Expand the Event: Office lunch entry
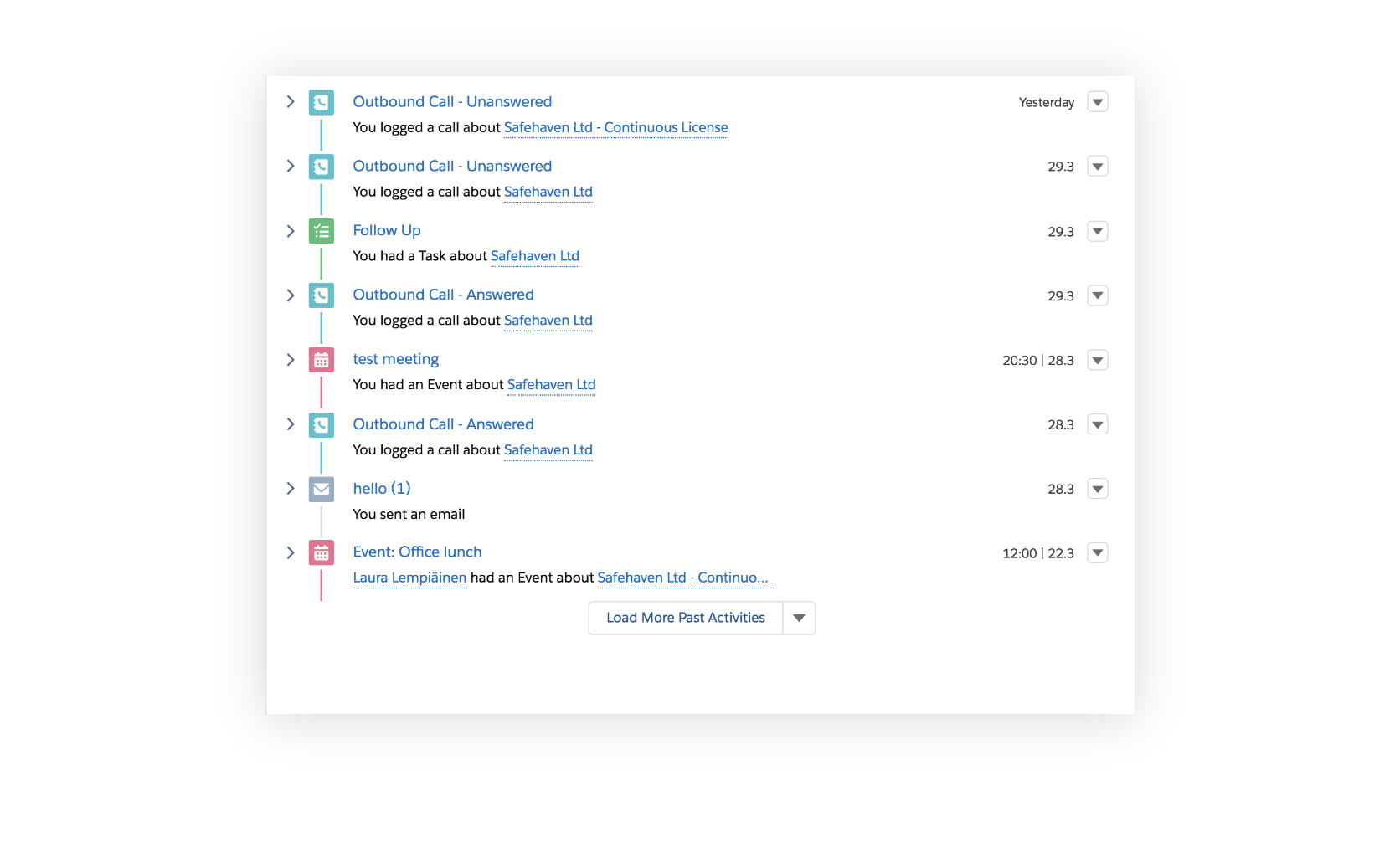This screenshot has width=1400, height=842. pyautogui.click(x=291, y=552)
